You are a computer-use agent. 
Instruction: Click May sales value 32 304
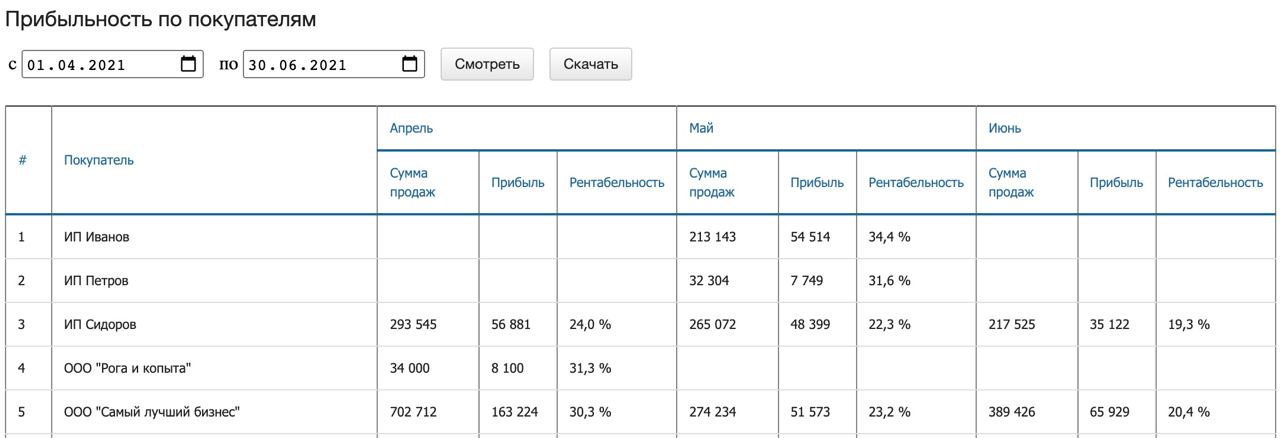pyautogui.click(x=709, y=281)
